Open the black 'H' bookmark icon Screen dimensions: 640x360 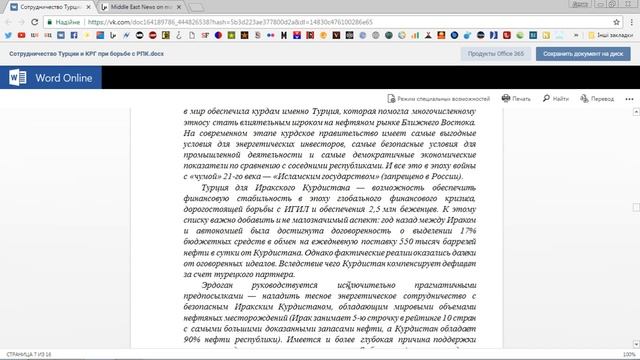tap(284, 36)
